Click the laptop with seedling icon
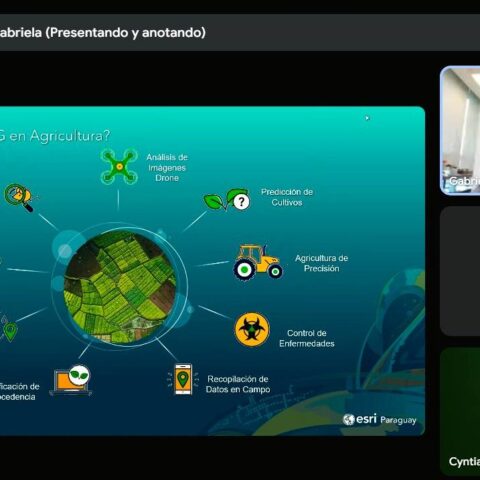Screen dimensions: 480x480 (x=71, y=380)
